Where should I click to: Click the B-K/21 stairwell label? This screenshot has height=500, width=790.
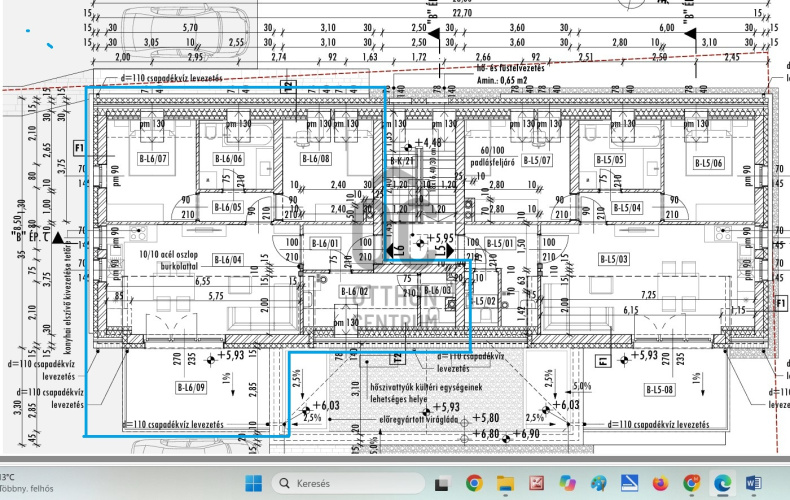coord(402,161)
